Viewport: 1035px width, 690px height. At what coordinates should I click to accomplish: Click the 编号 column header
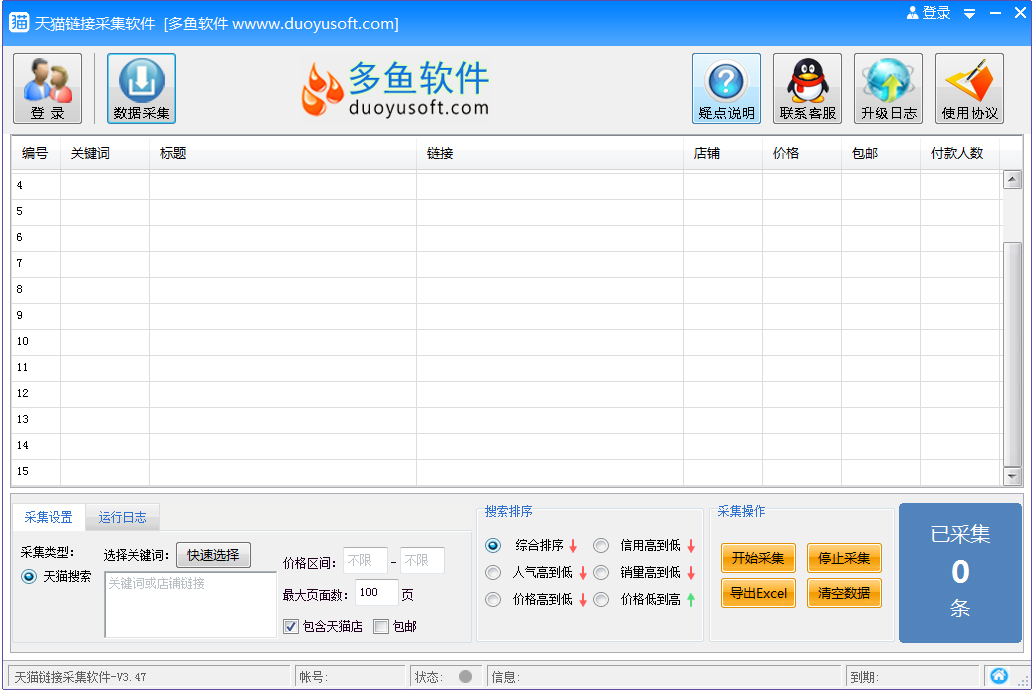tap(36, 153)
